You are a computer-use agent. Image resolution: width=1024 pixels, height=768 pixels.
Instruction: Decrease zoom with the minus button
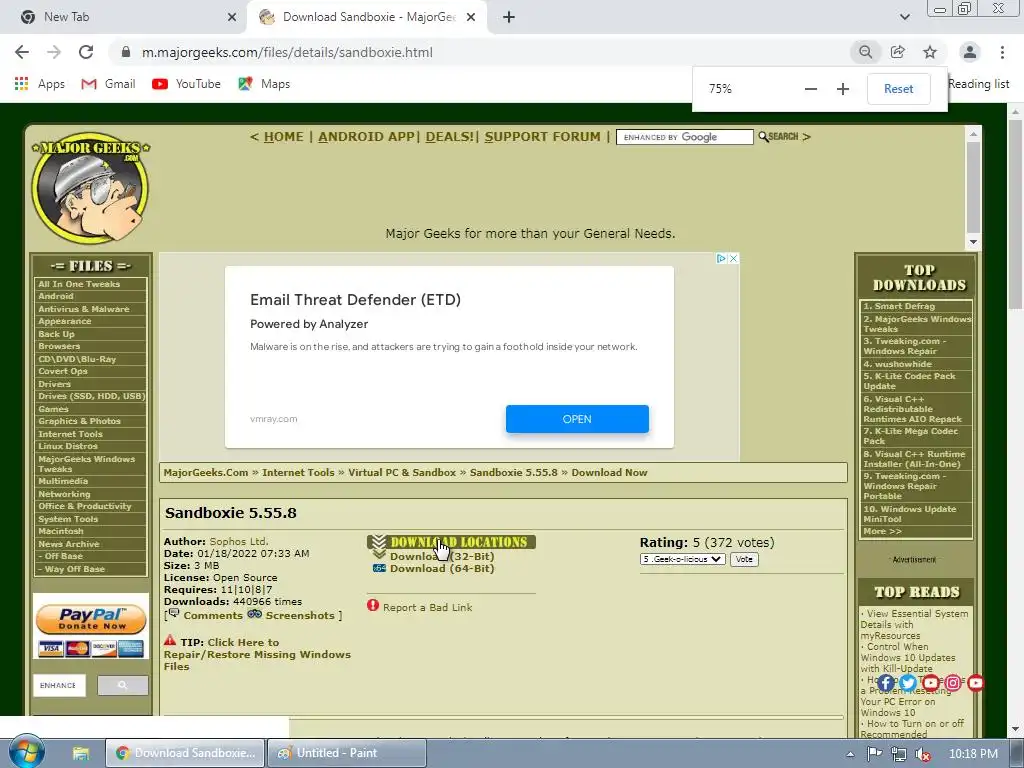(x=811, y=89)
